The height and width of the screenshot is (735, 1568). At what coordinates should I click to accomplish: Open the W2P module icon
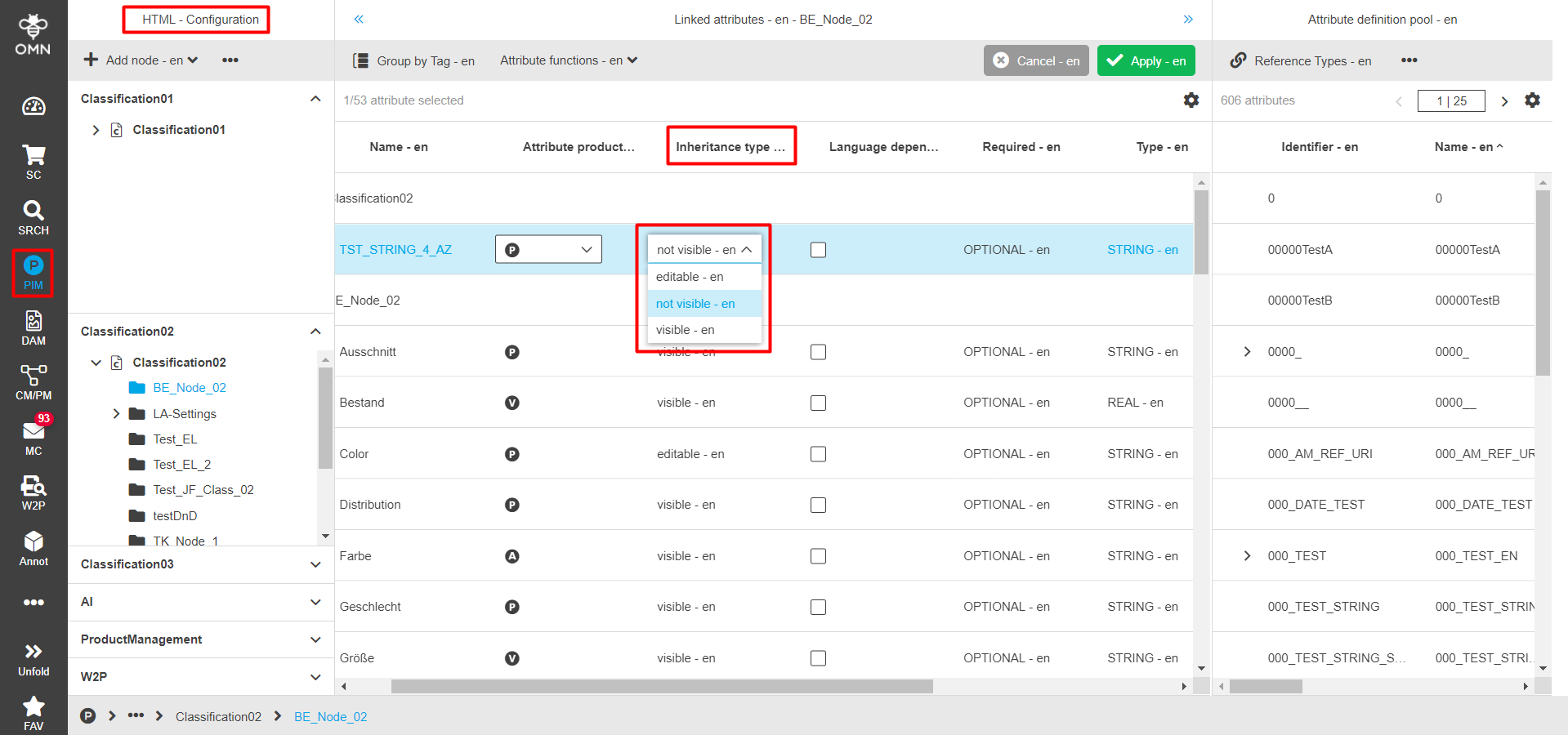33,492
